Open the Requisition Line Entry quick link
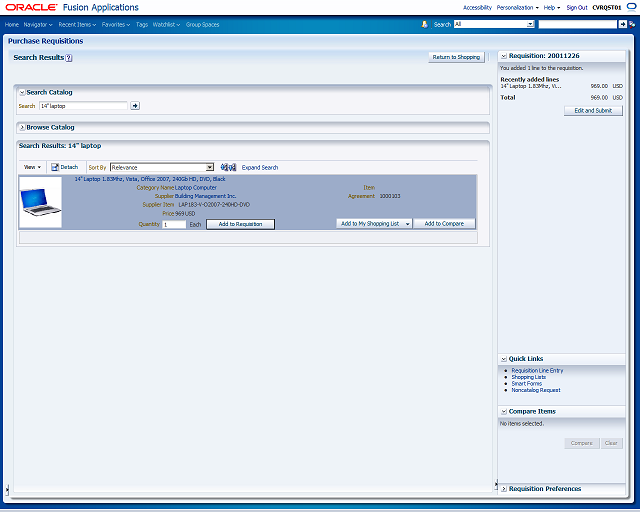The image size is (640, 512). coord(537,370)
